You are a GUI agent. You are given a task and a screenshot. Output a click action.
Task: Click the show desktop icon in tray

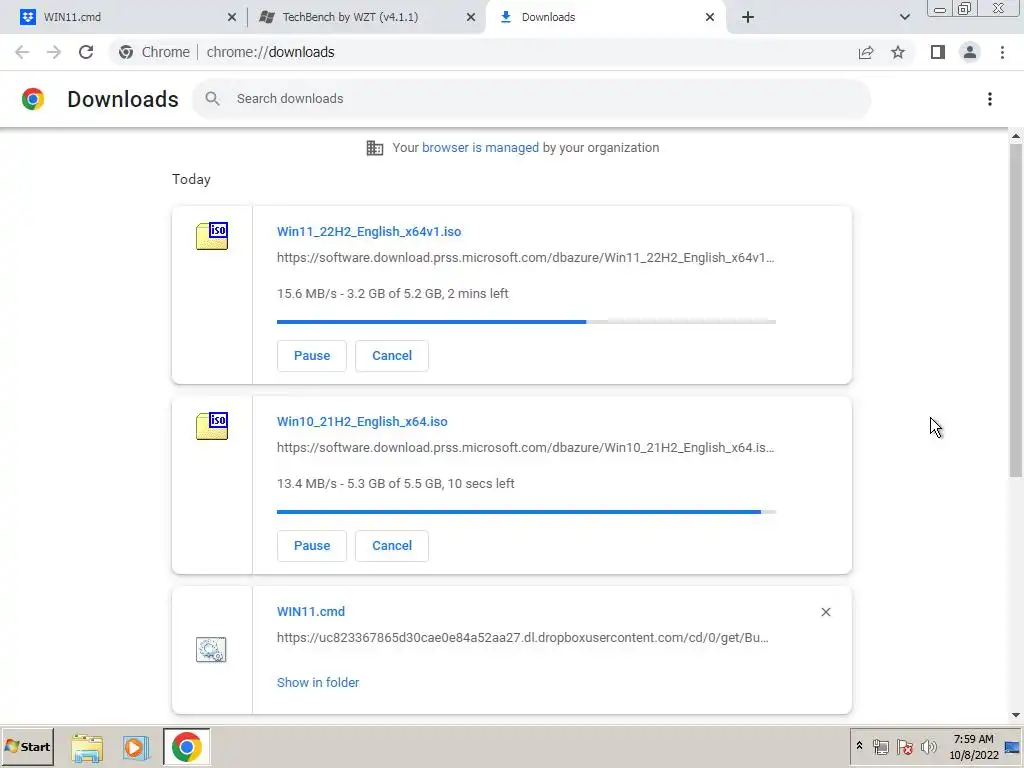1012,747
